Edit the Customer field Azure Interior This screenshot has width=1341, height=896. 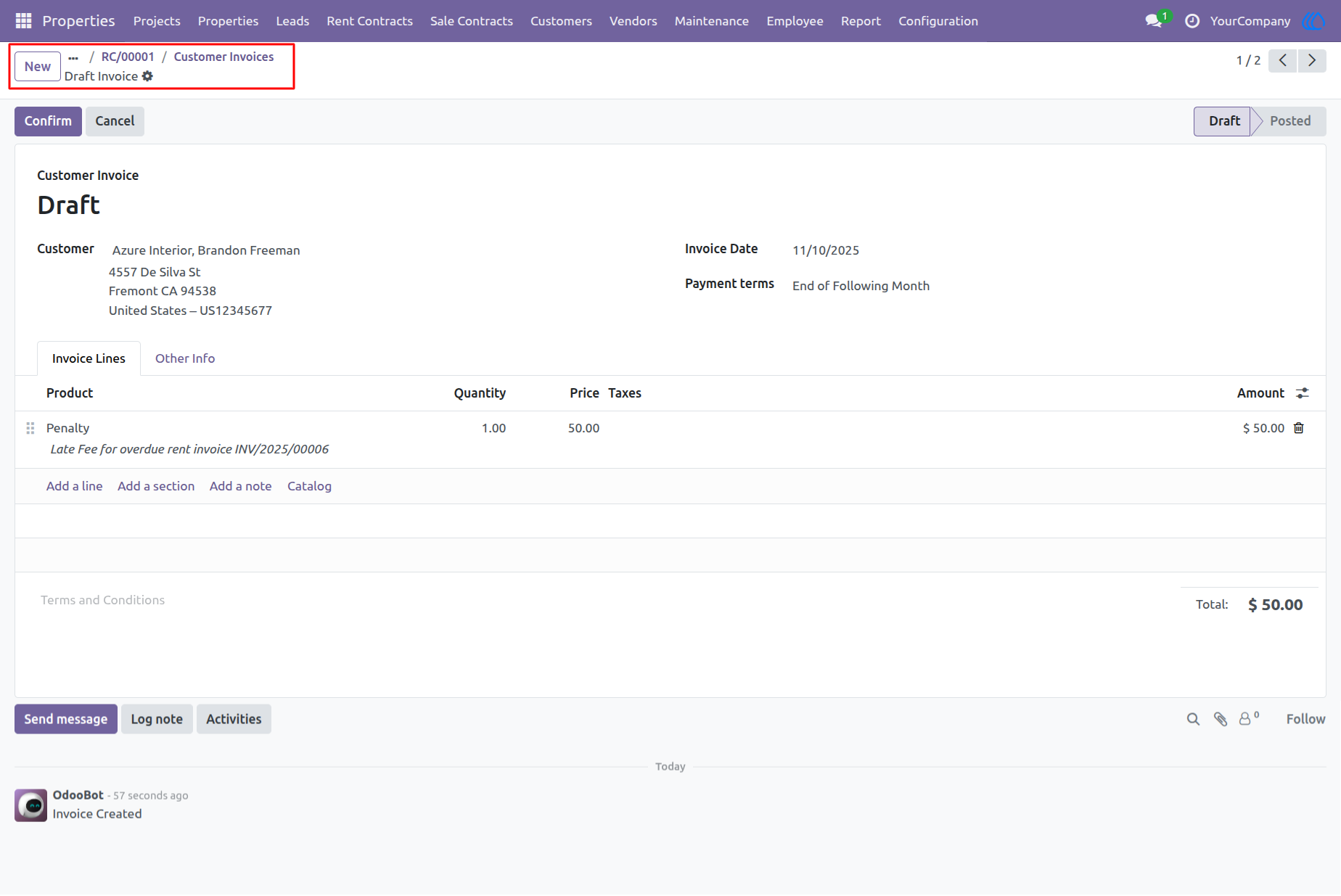(x=206, y=250)
